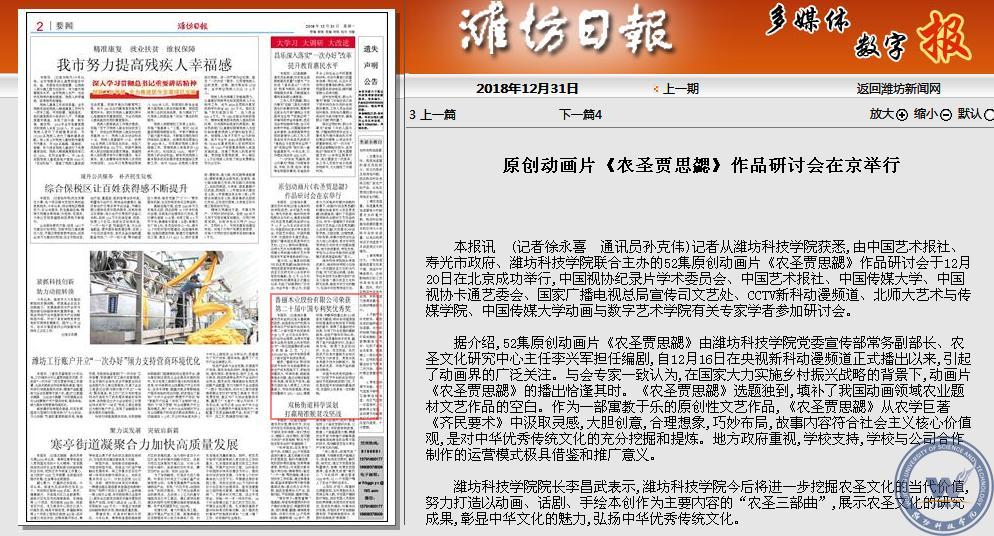994x536 pixels.
Task: Click subheading 提升公共服务 补齐民生短板
Action: coord(116,175)
